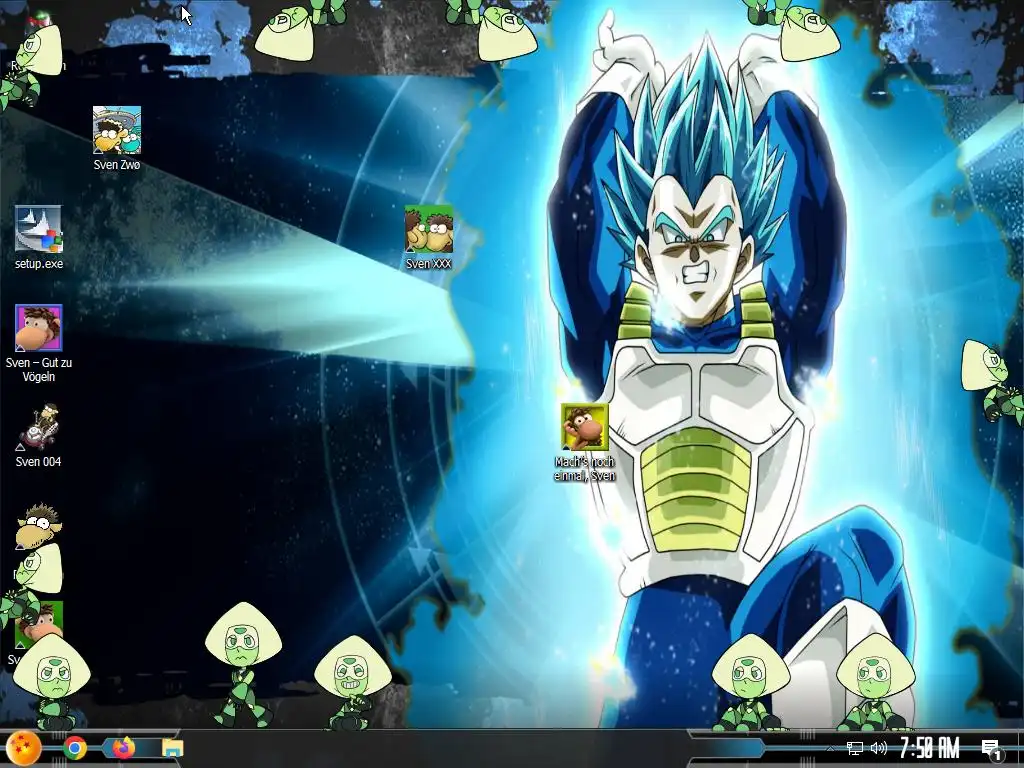The height and width of the screenshot is (768, 1024).
Task: Expand the hidden tray icons chevron
Action: [x=829, y=748]
